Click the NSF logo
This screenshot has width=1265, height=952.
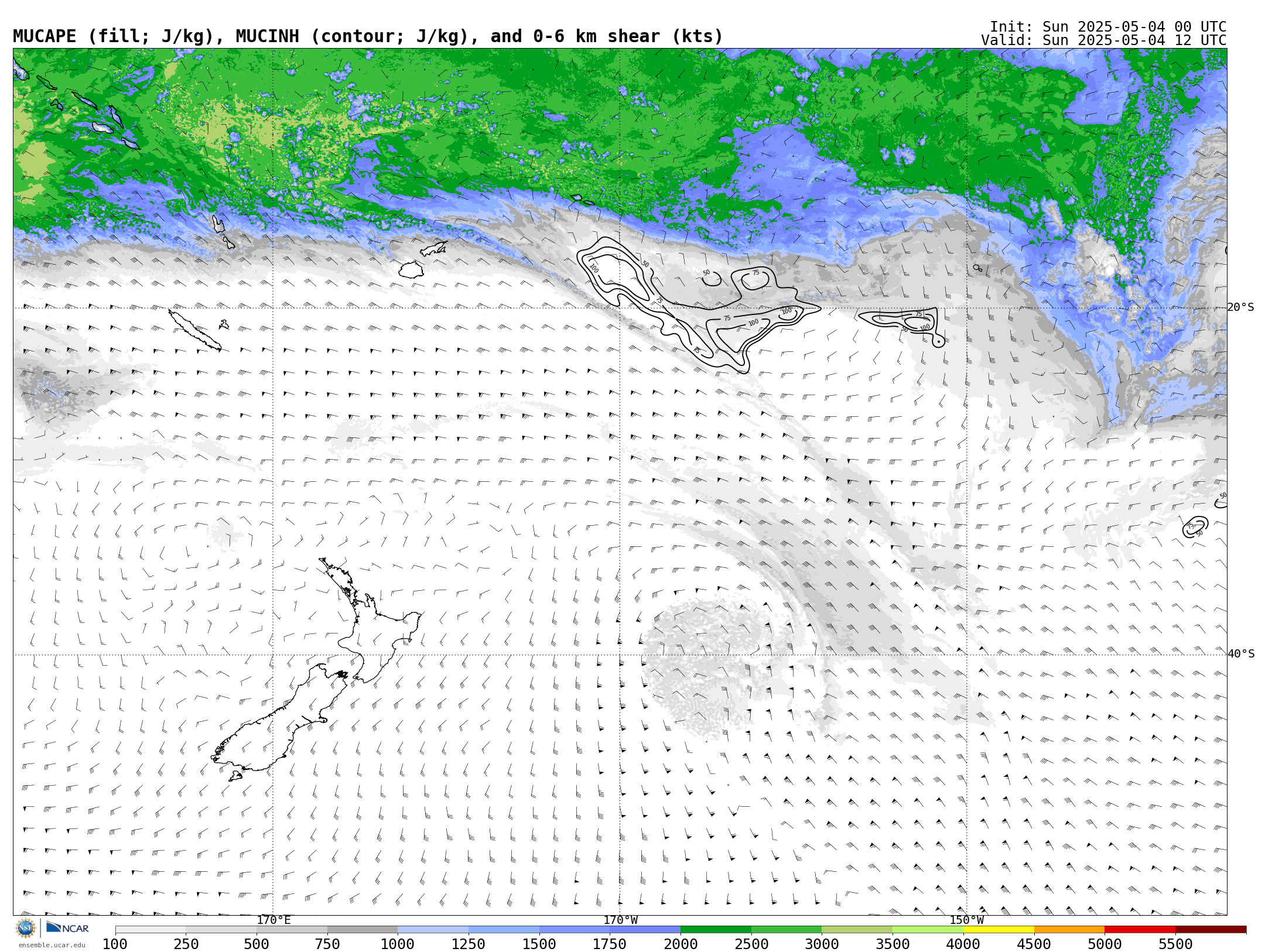coord(26,928)
